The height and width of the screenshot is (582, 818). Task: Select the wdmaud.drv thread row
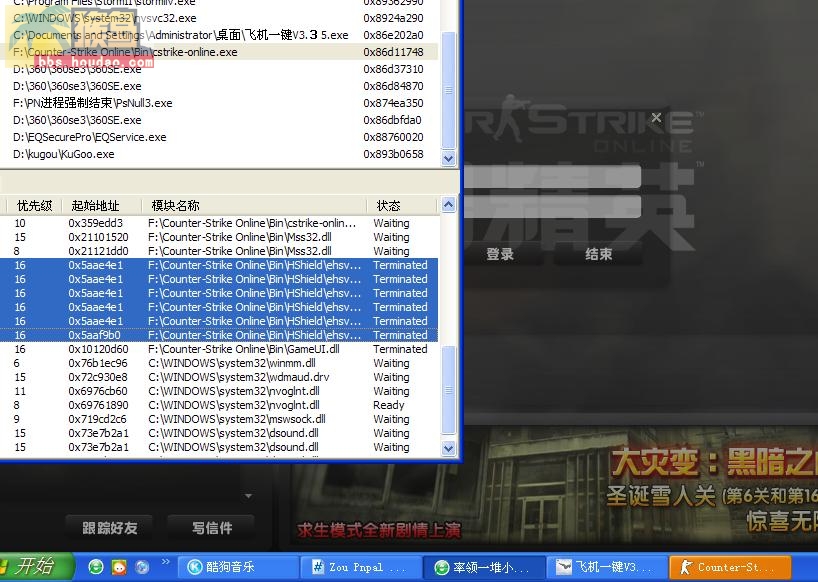pos(219,377)
